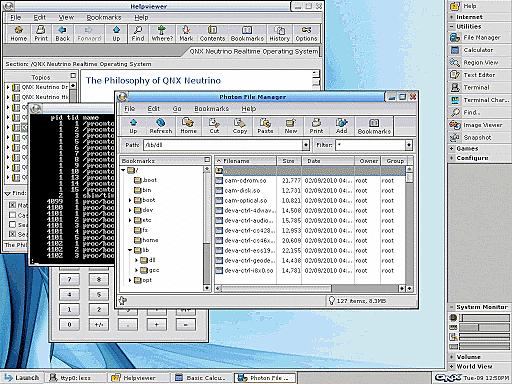Toggle first checked Find option in Helpviewer
This screenshot has width=512, height=384.
[12, 205]
